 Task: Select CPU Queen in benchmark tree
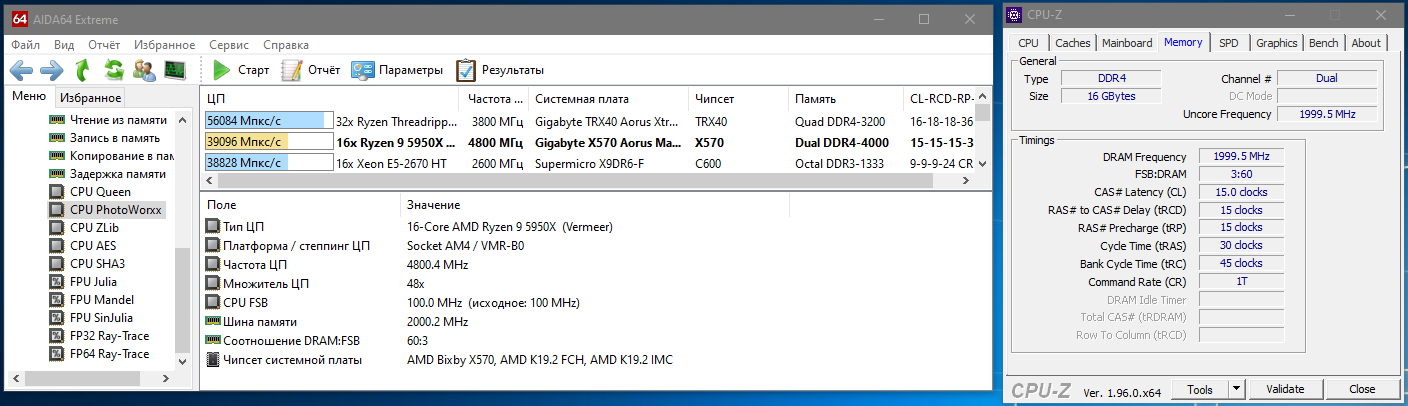click(x=100, y=192)
